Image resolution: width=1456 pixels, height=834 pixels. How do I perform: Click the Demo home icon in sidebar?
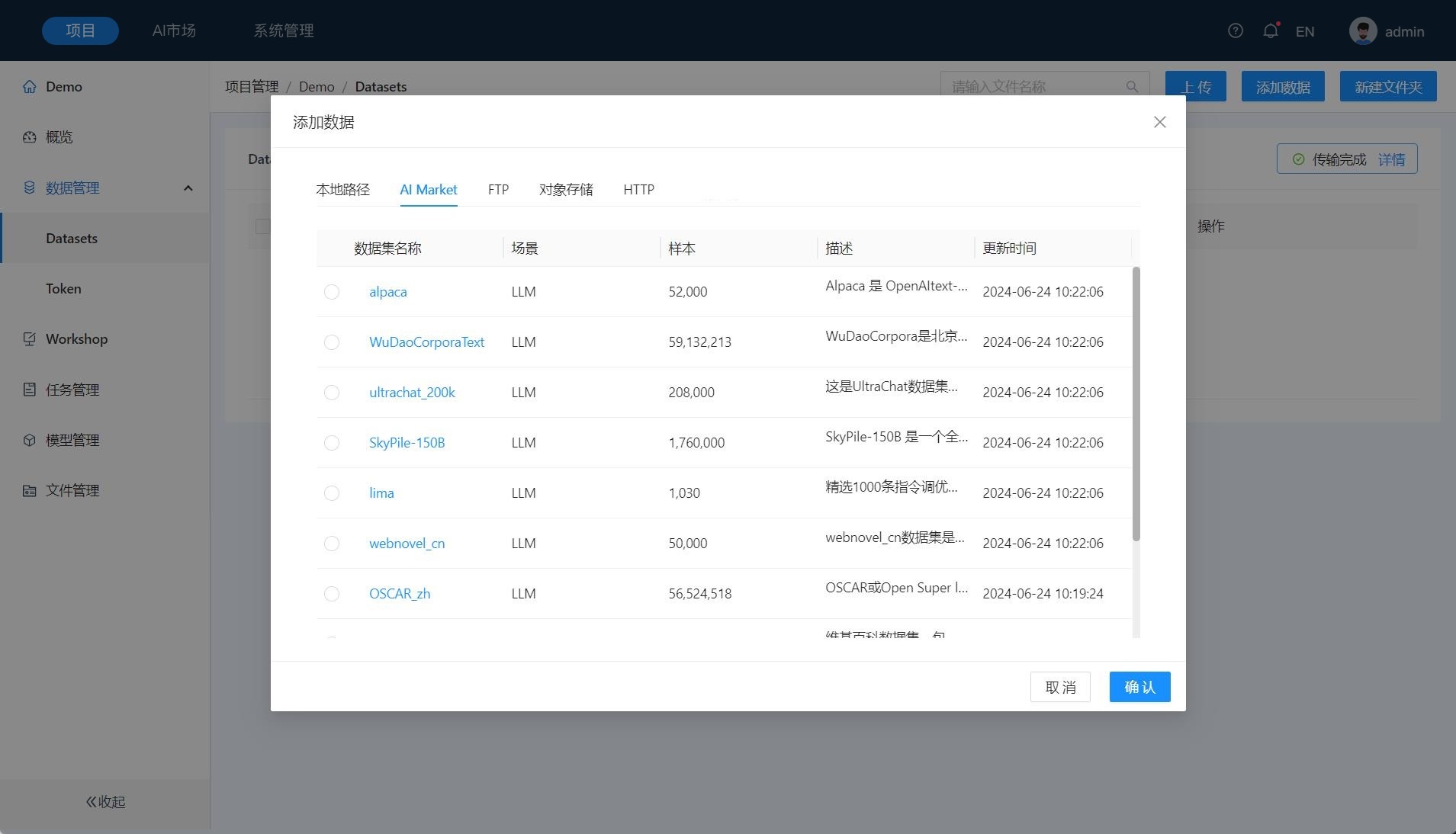[x=29, y=87]
